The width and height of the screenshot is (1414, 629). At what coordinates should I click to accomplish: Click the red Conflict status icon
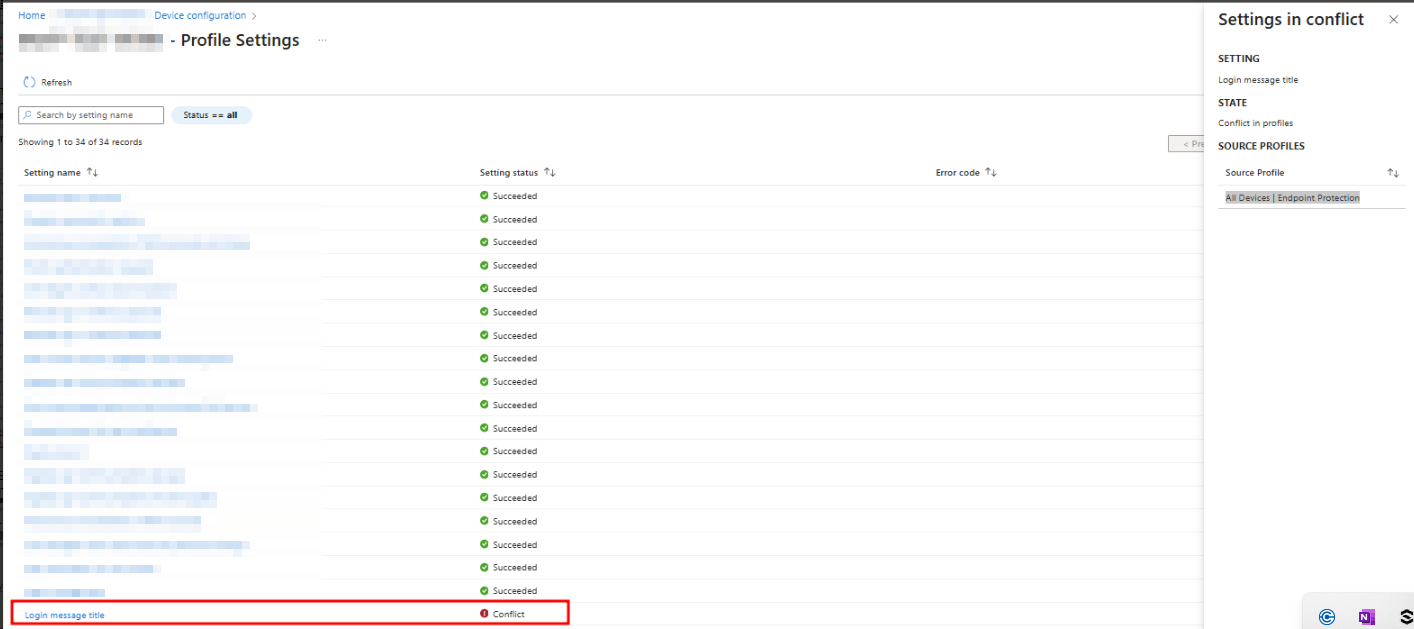[484, 614]
